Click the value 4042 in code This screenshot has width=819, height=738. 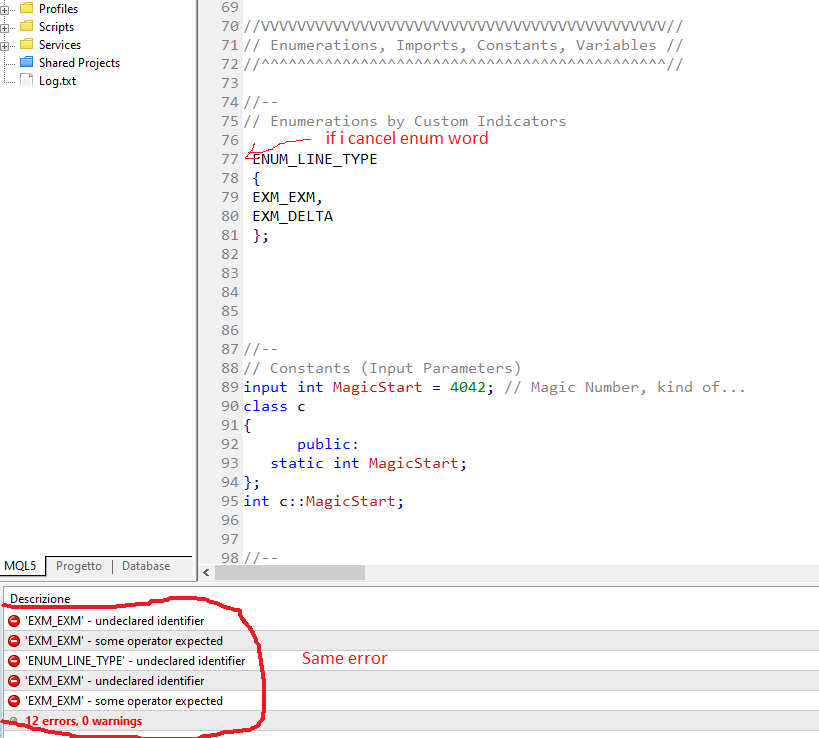point(467,388)
